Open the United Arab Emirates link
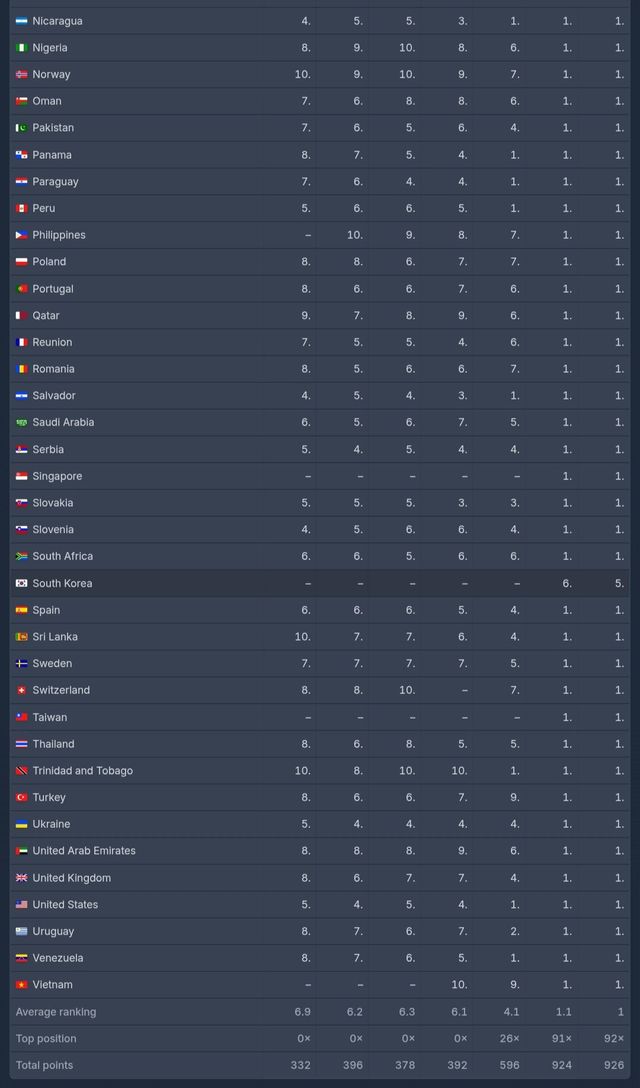This screenshot has width=640, height=1088. coord(84,851)
